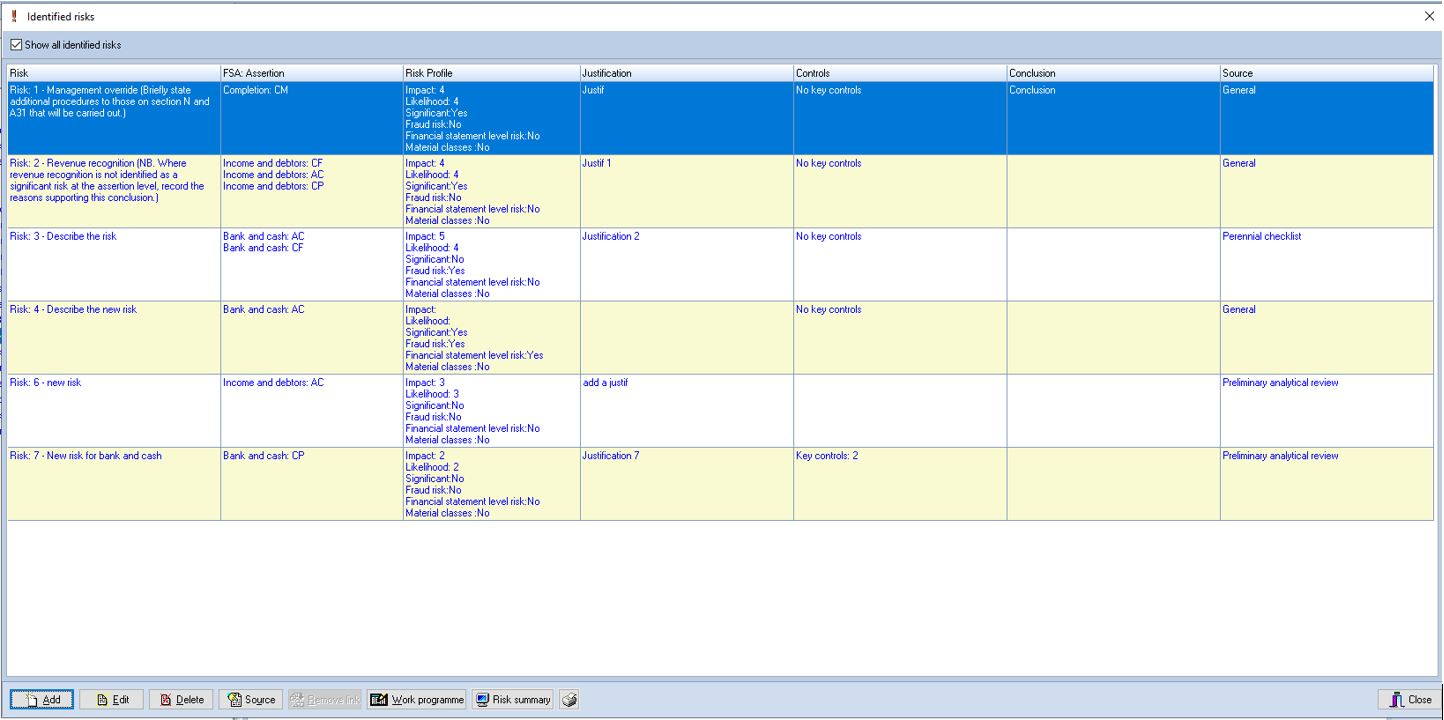Click the Edit button
Screen dimensions: 1444x720
click(112, 700)
